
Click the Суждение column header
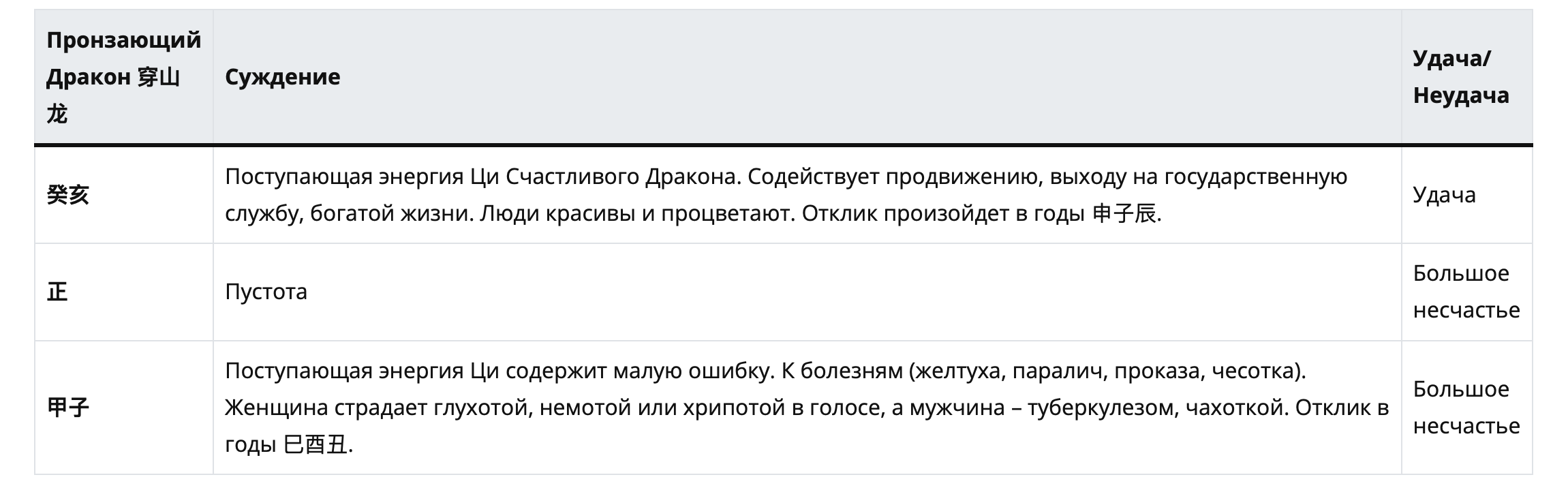[807, 77]
